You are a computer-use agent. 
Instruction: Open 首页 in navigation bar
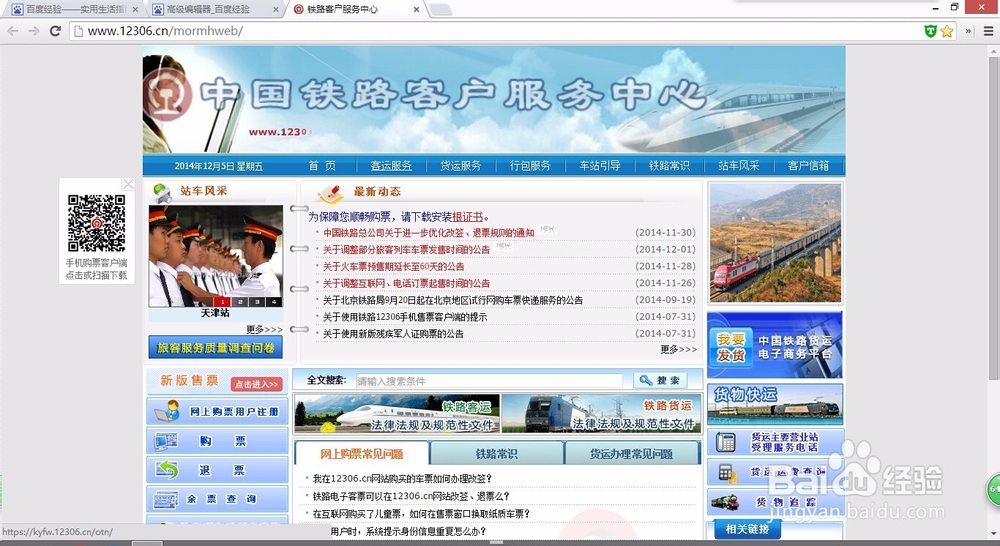(322, 166)
